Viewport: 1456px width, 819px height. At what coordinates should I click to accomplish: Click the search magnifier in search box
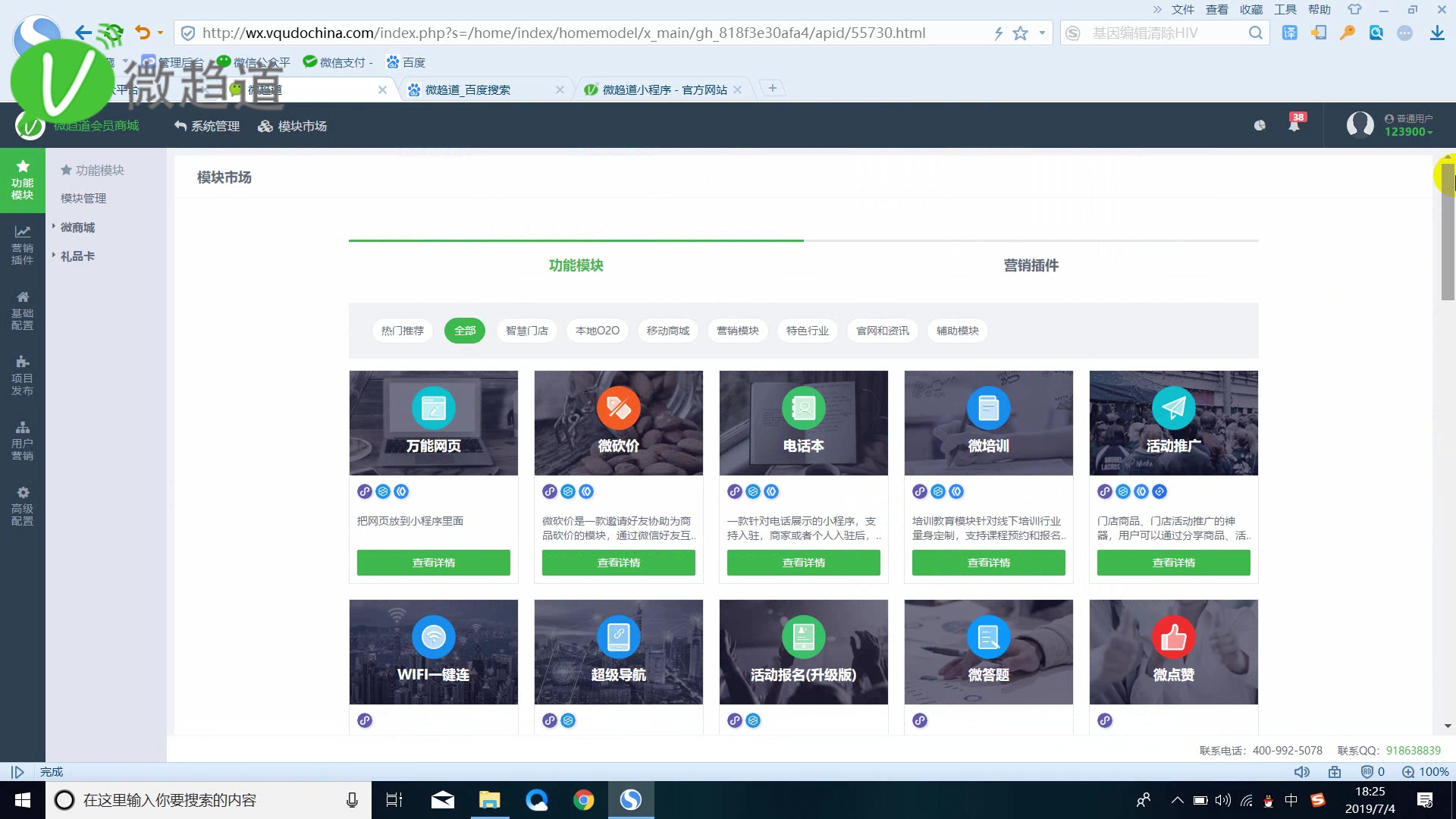click(1256, 33)
